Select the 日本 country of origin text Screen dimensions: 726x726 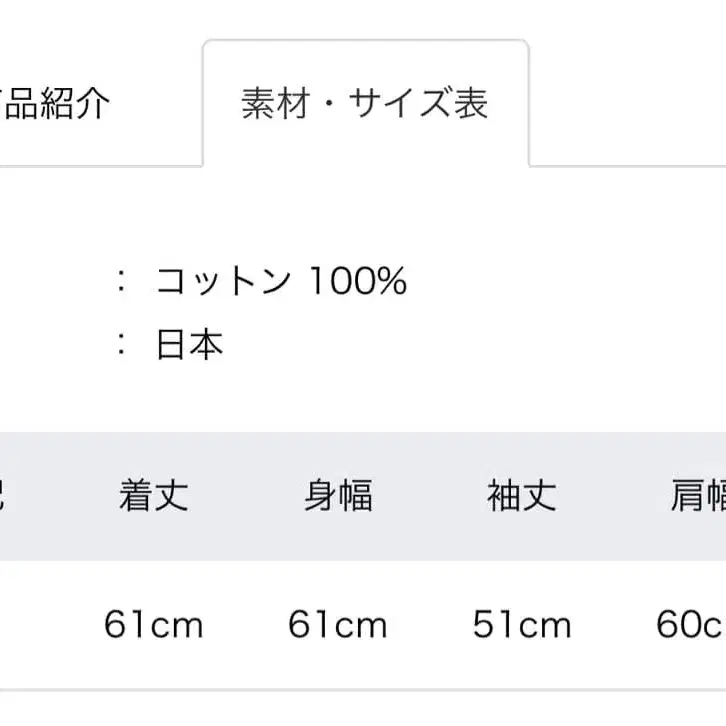click(190, 344)
